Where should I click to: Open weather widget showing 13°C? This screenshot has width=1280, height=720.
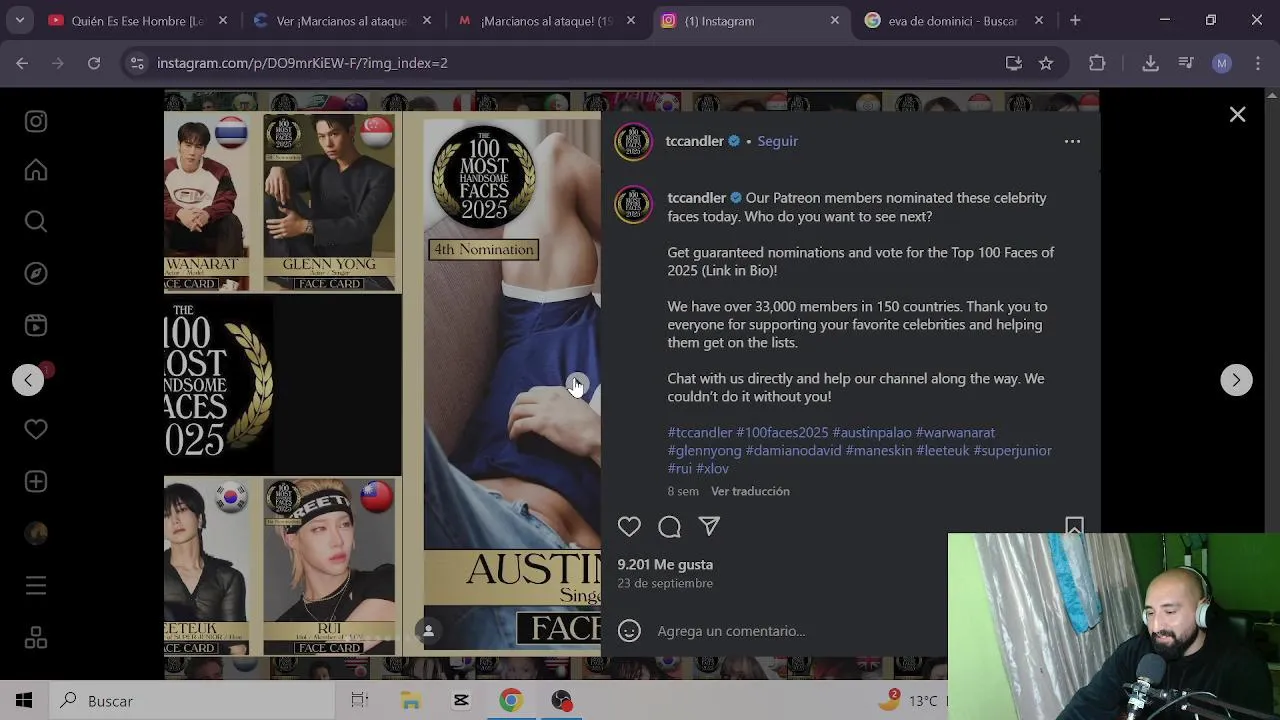910,701
